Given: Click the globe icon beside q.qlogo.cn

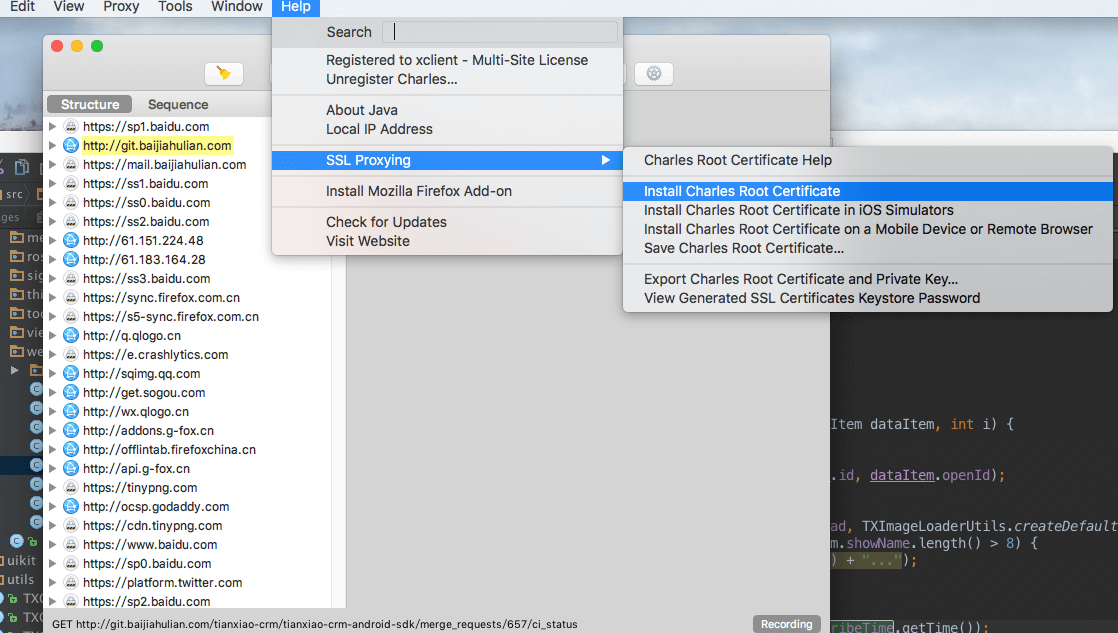Looking at the screenshot, I should [71, 336].
